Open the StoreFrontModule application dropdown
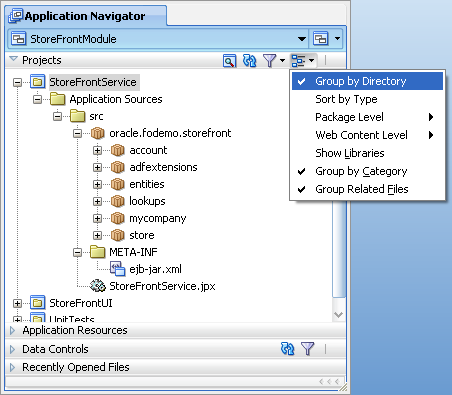This screenshot has width=452, height=395. (302, 39)
